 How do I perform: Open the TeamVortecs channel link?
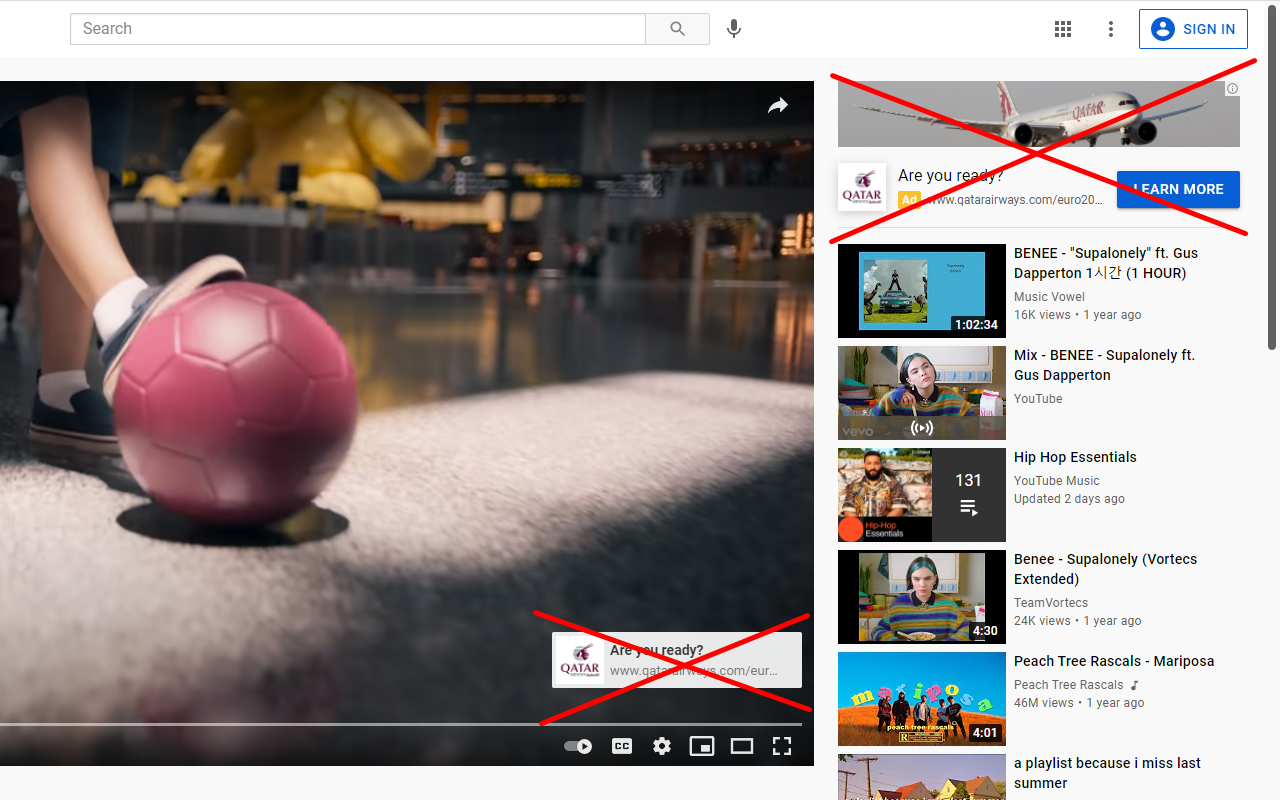tap(1051, 602)
